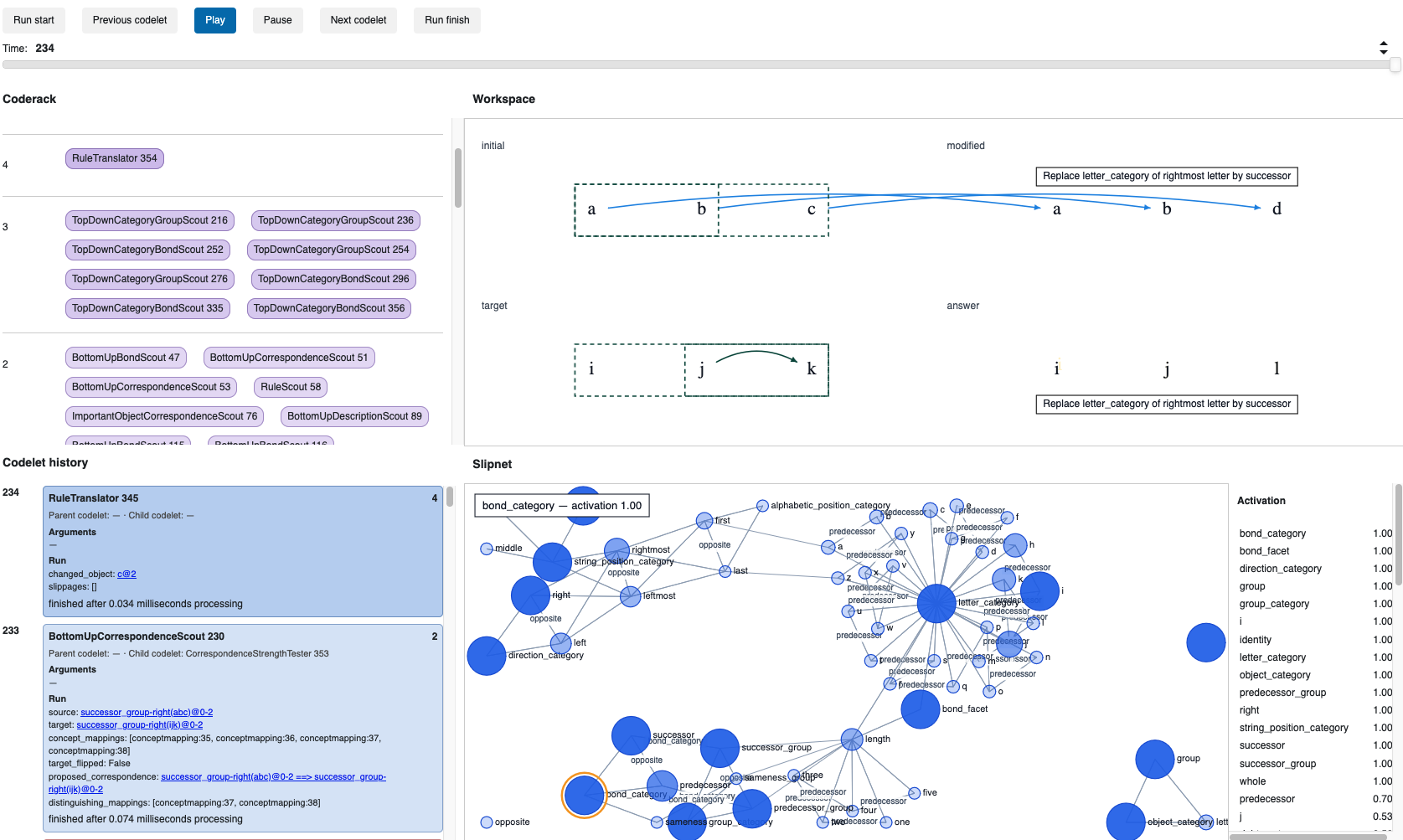Screen dimensions: 1403x840
Task: Select TopDownCategoryBondScout 335 chip
Action: click(x=147, y=308)
